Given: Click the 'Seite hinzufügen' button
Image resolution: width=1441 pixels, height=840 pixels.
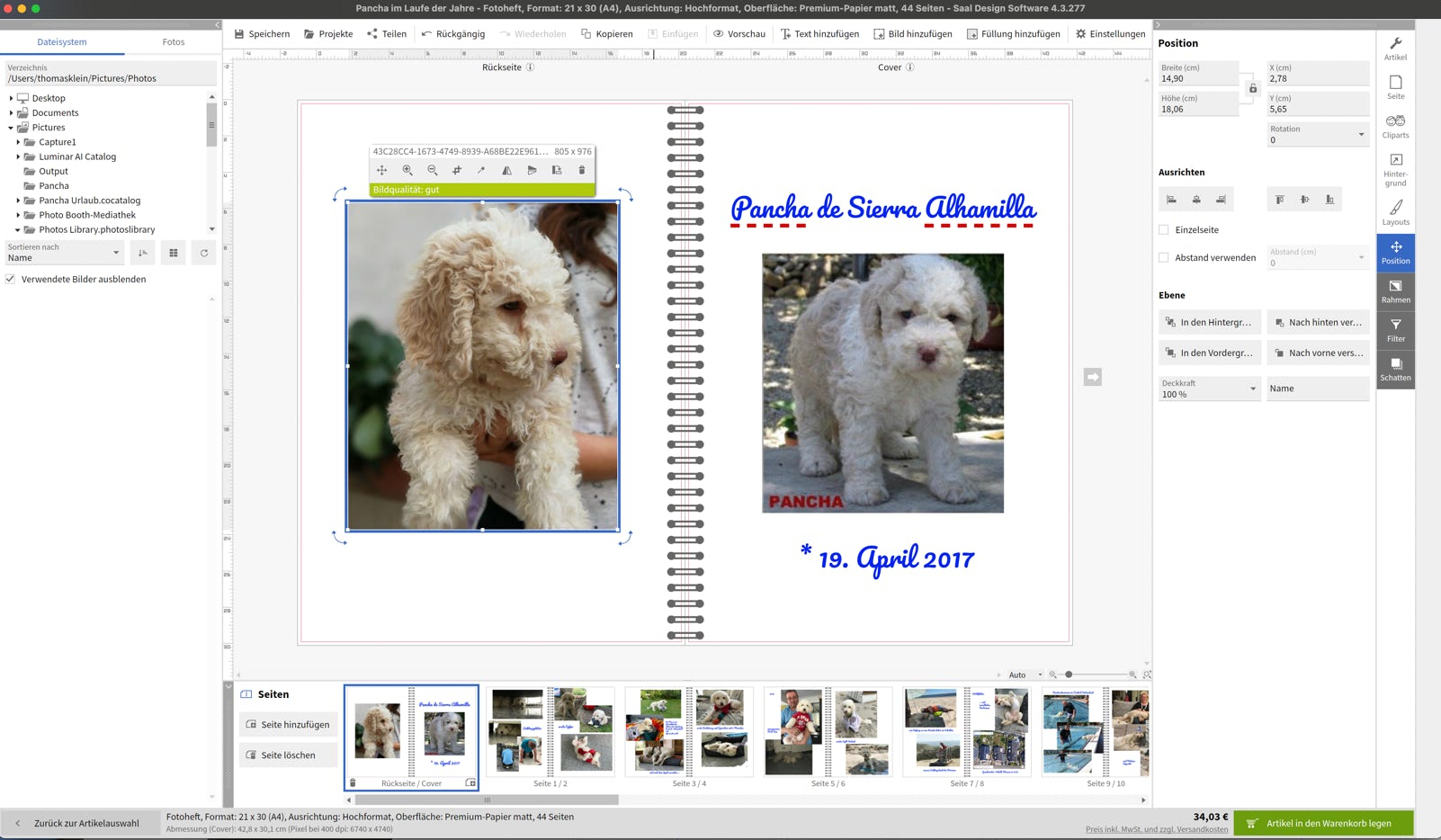Looking at the screenshot, I should (x=288, y=724).
